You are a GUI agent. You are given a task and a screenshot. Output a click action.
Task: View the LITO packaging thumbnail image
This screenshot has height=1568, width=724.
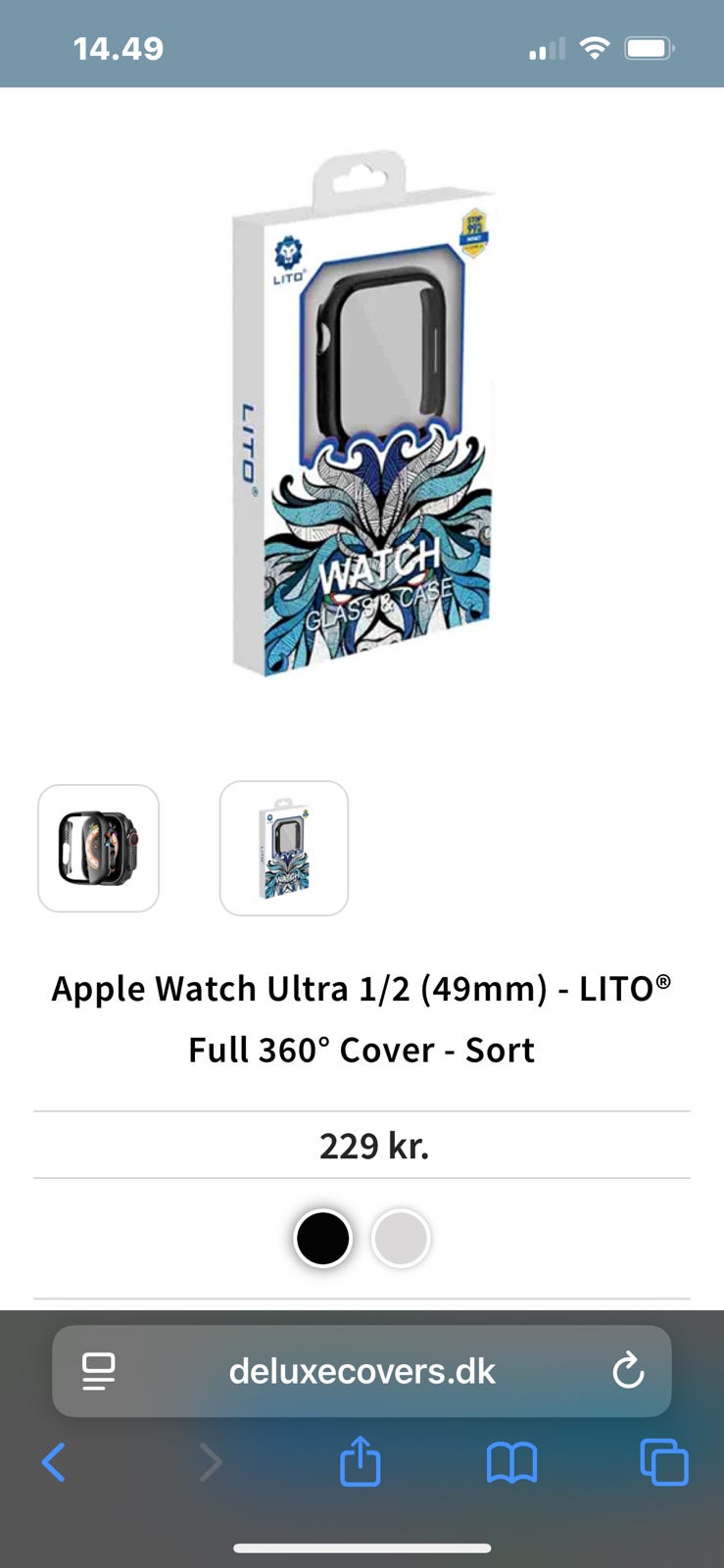284,849
